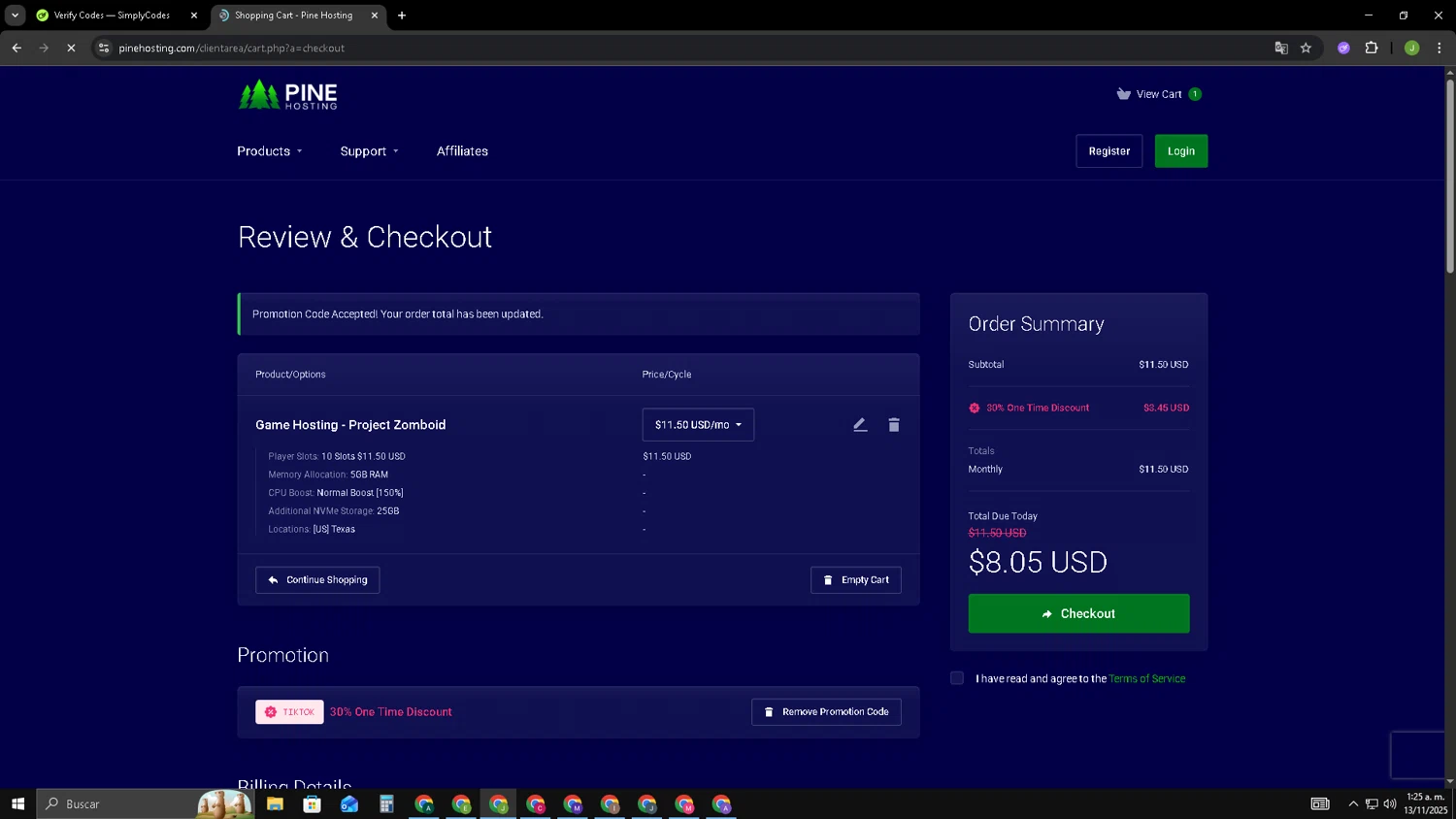Remove Project Zomboid item with trash icon

click(894, 425)
